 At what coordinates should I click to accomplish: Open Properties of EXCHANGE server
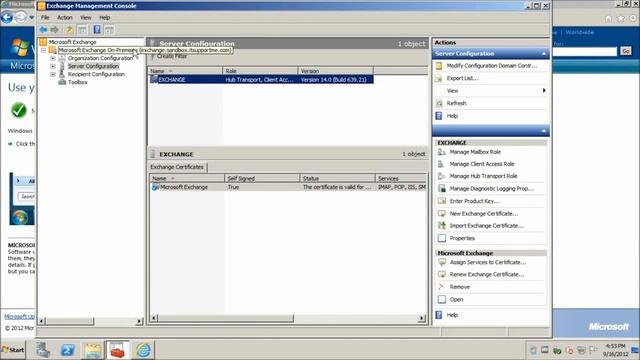click(x=462, y=238)
